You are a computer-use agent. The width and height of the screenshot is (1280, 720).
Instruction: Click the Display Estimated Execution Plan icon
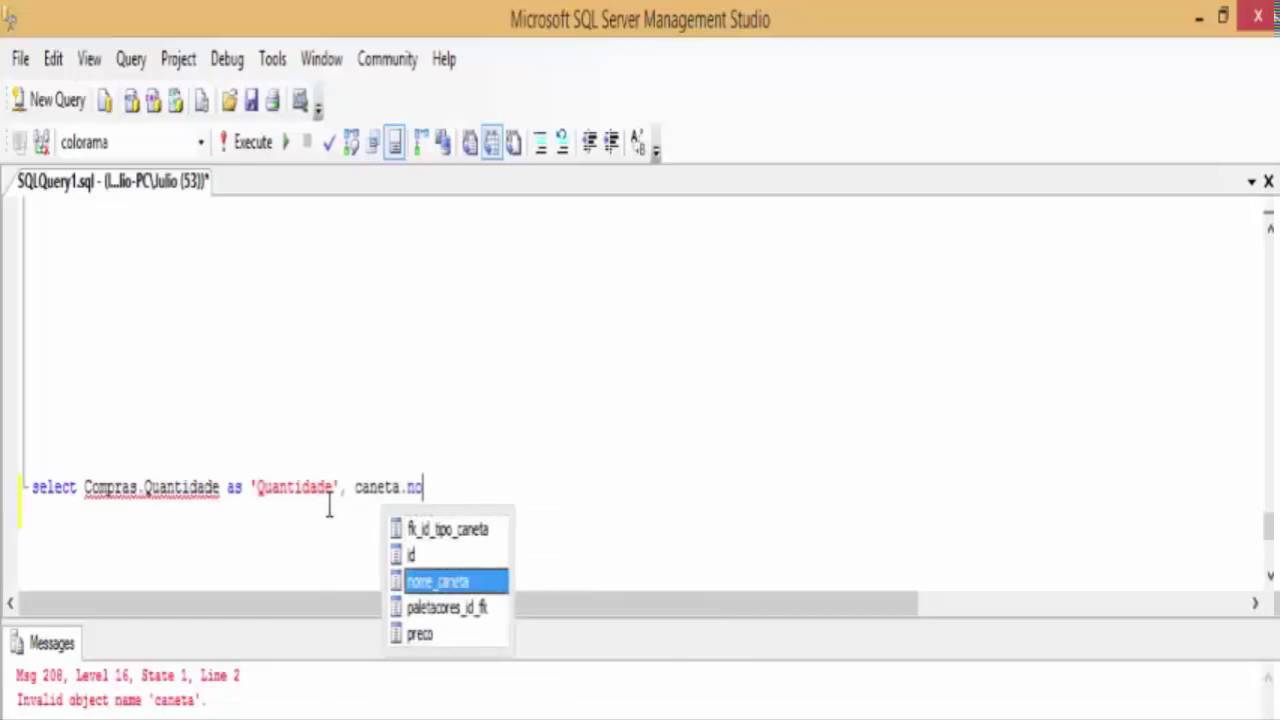[352, 142]
